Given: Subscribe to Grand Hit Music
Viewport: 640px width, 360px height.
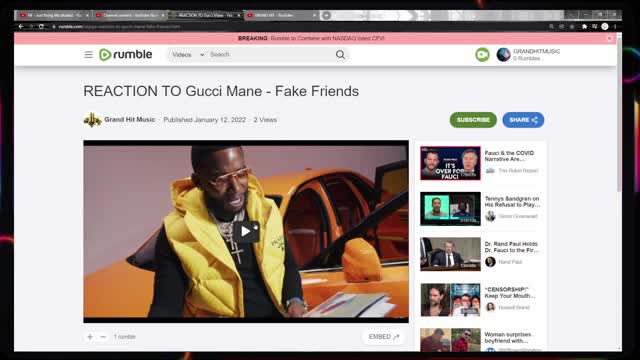Looking at the screenshot, I should click(473, 120).
